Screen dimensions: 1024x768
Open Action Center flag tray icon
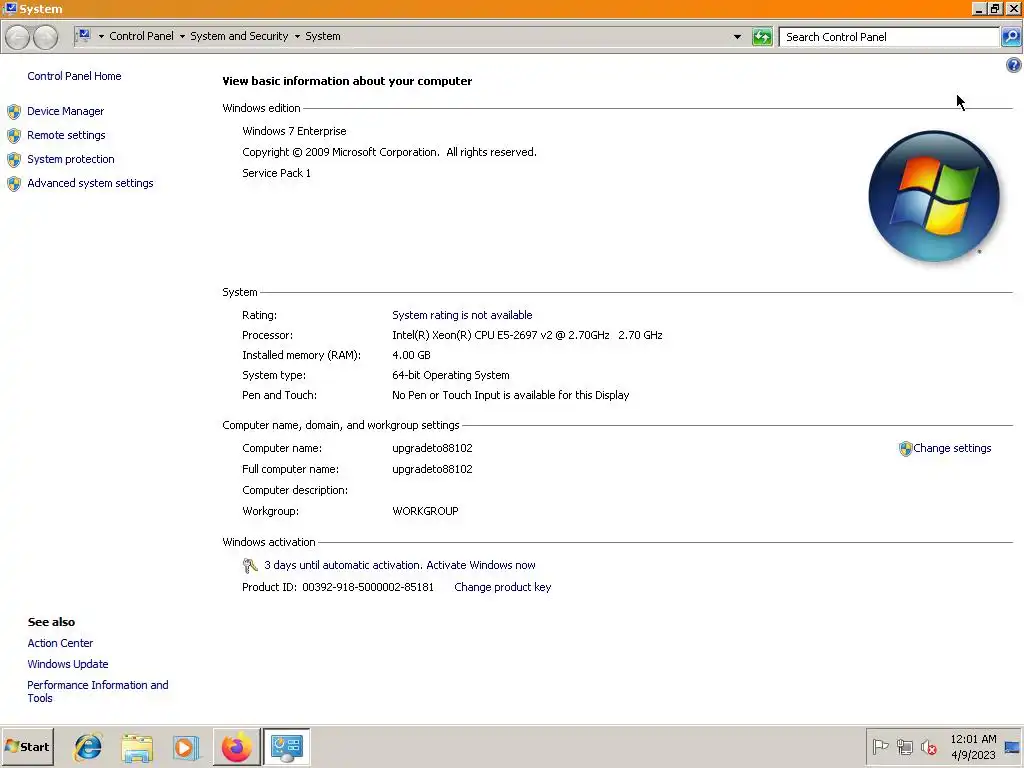tap(880, 746)
